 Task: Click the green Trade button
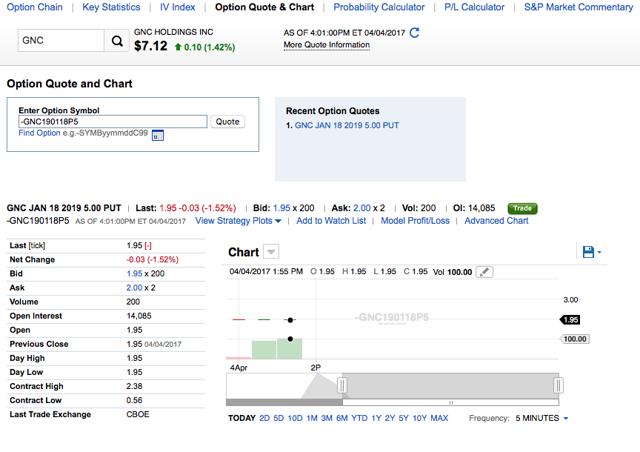(x=522, y=208)
